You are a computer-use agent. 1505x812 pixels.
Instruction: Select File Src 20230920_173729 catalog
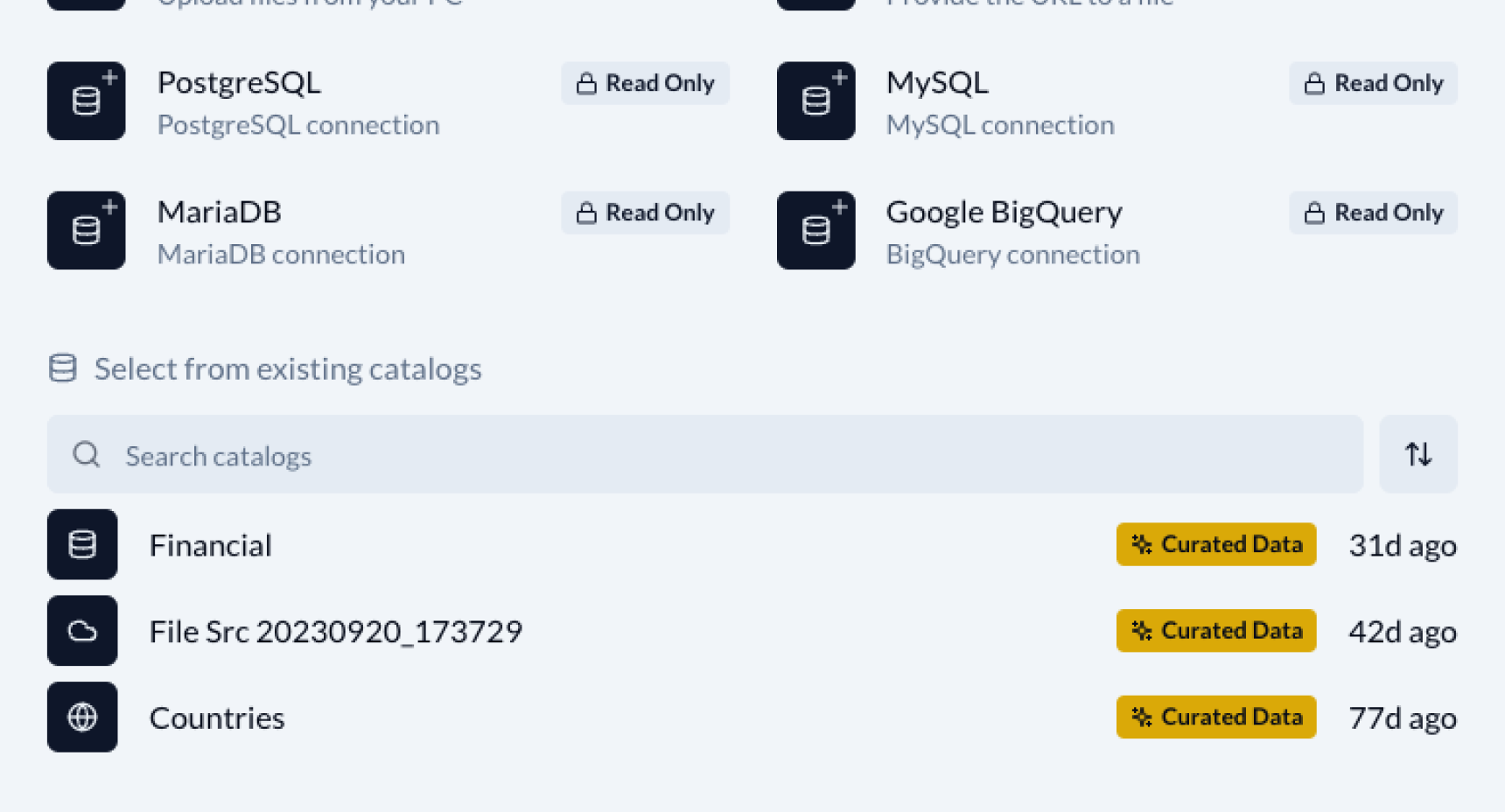(x=336, y=632)
